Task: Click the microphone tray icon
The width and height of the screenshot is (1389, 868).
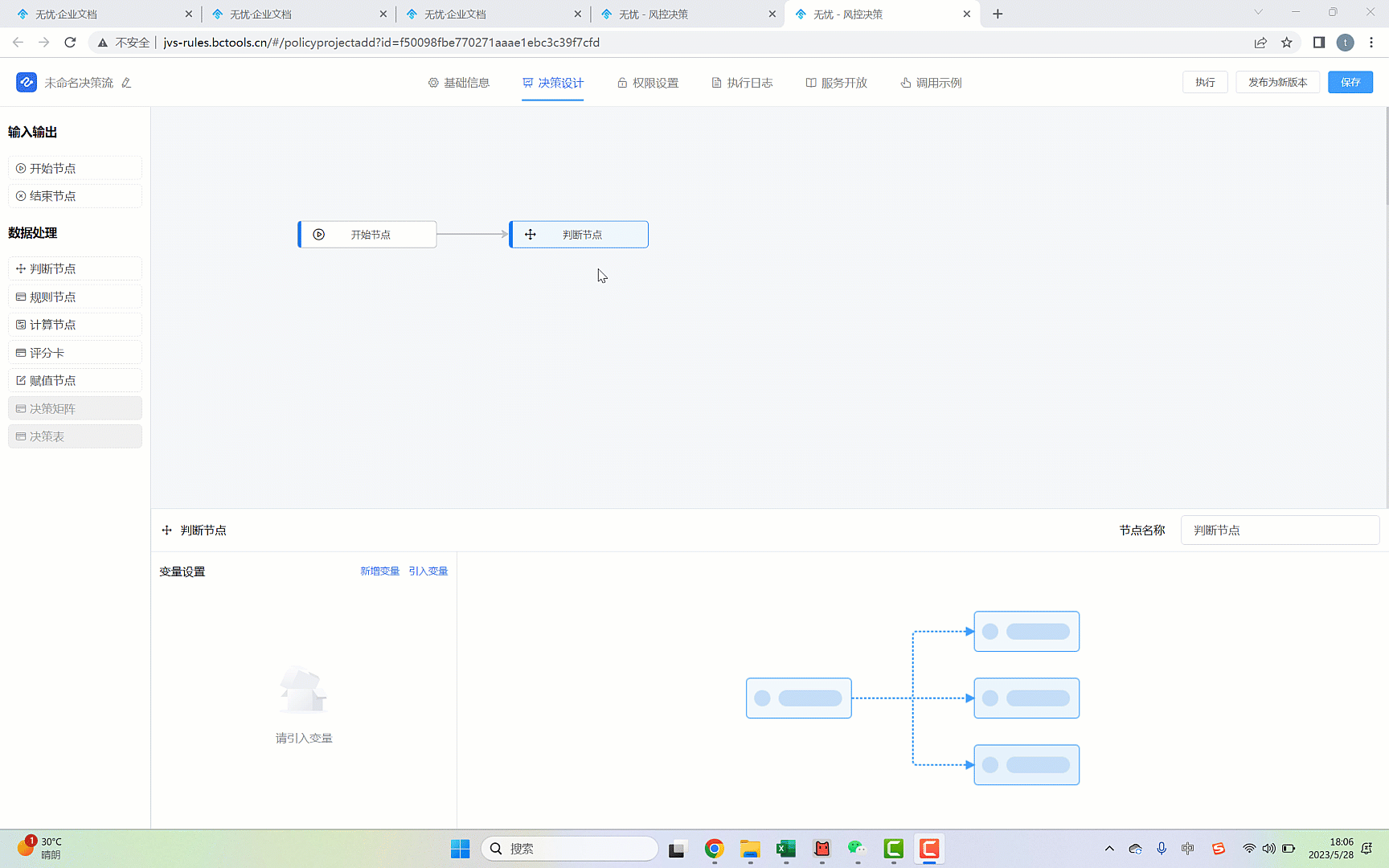Action: [x=1162, y=849]
